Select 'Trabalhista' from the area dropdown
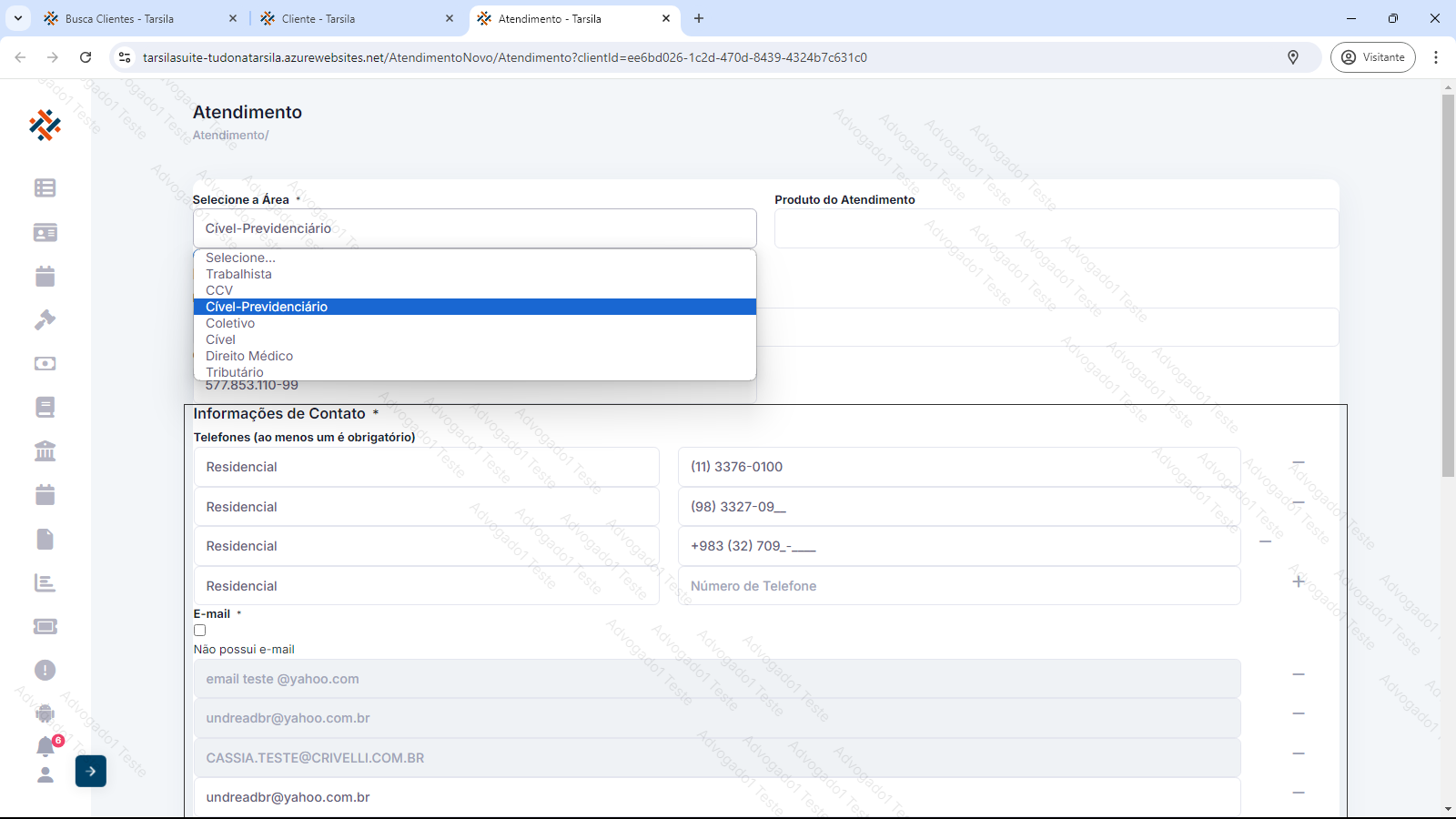1456x819 pixels. click(238, 274)
